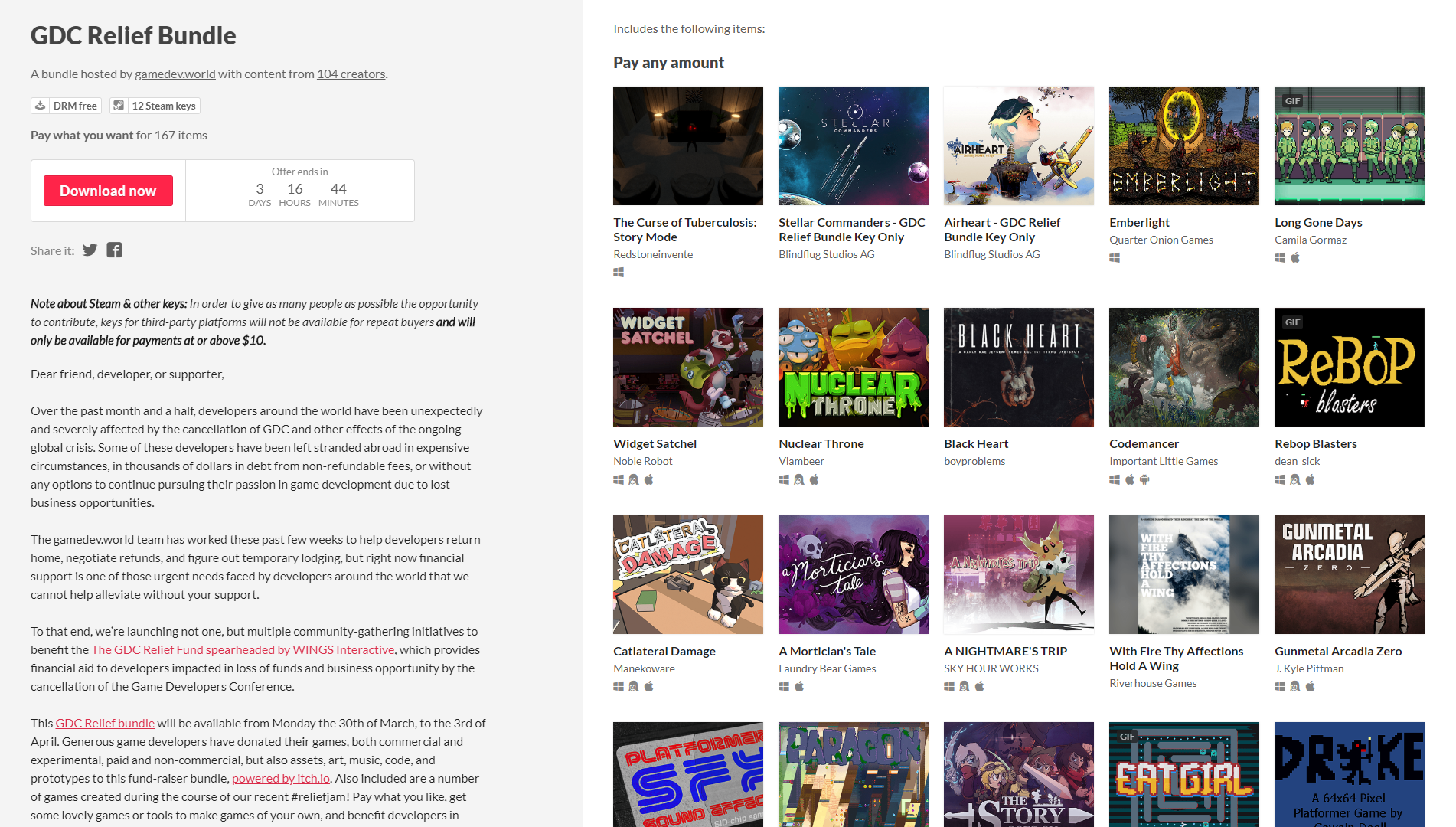
Task: Open The Curse of Tuberculosis thumbnail
Action: point(688,145)
